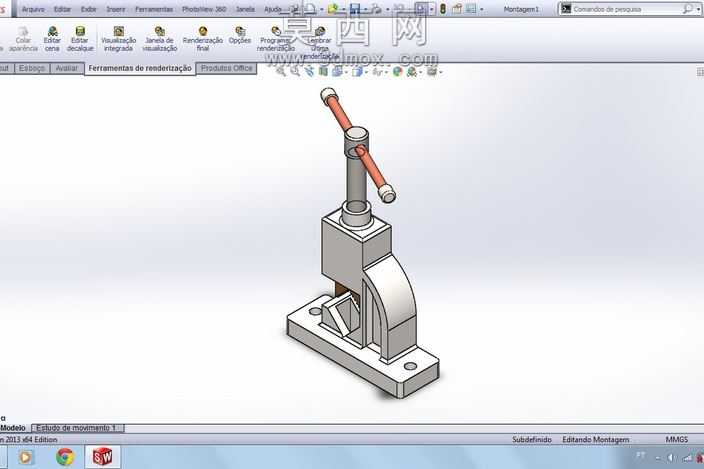This screenshot has height=469, width=704.
Task: Click View settings monitor icon
Action: [431, 71]
